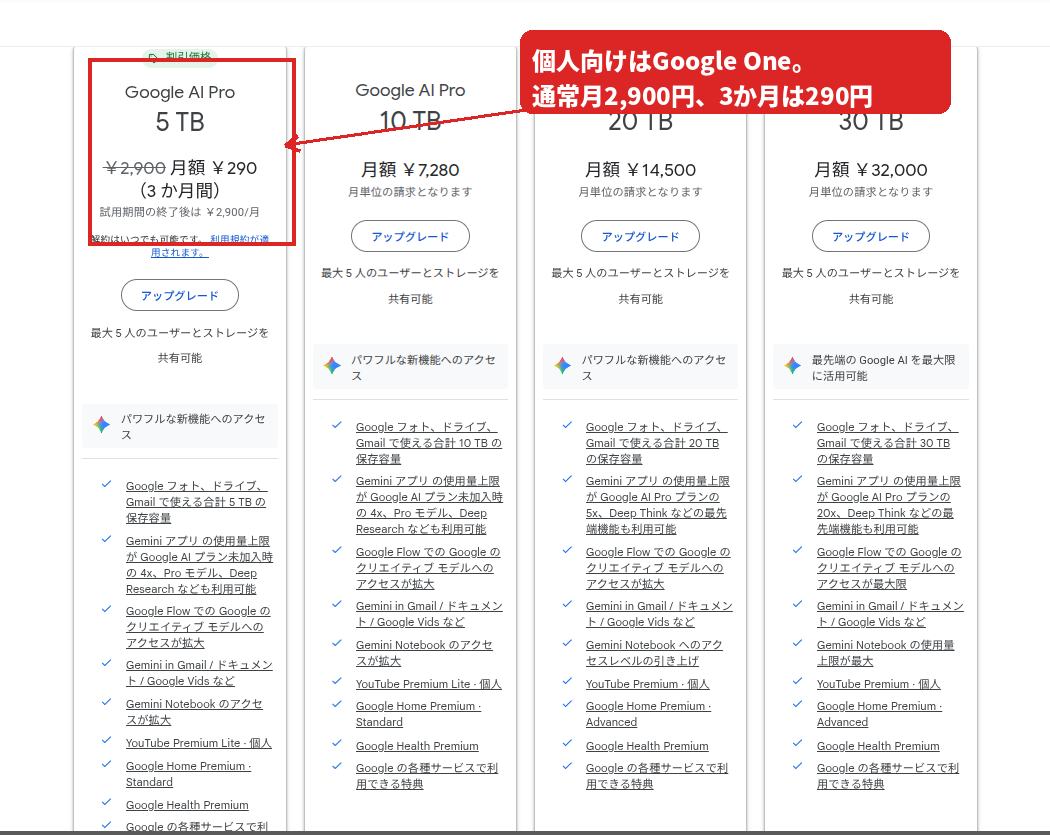Screen dimensions: 1050x835
Task: Click the Gemini sparkle icon in 5 TB plan
Action: click(101, 425)
